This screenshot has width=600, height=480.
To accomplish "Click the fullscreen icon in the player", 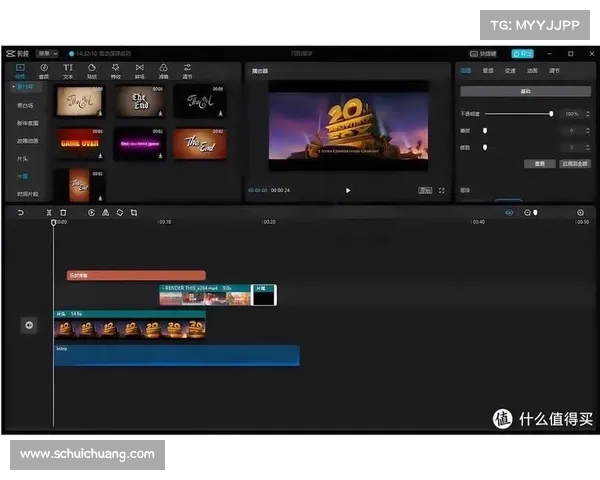I will pyautogui.click(x=442, y=190).
